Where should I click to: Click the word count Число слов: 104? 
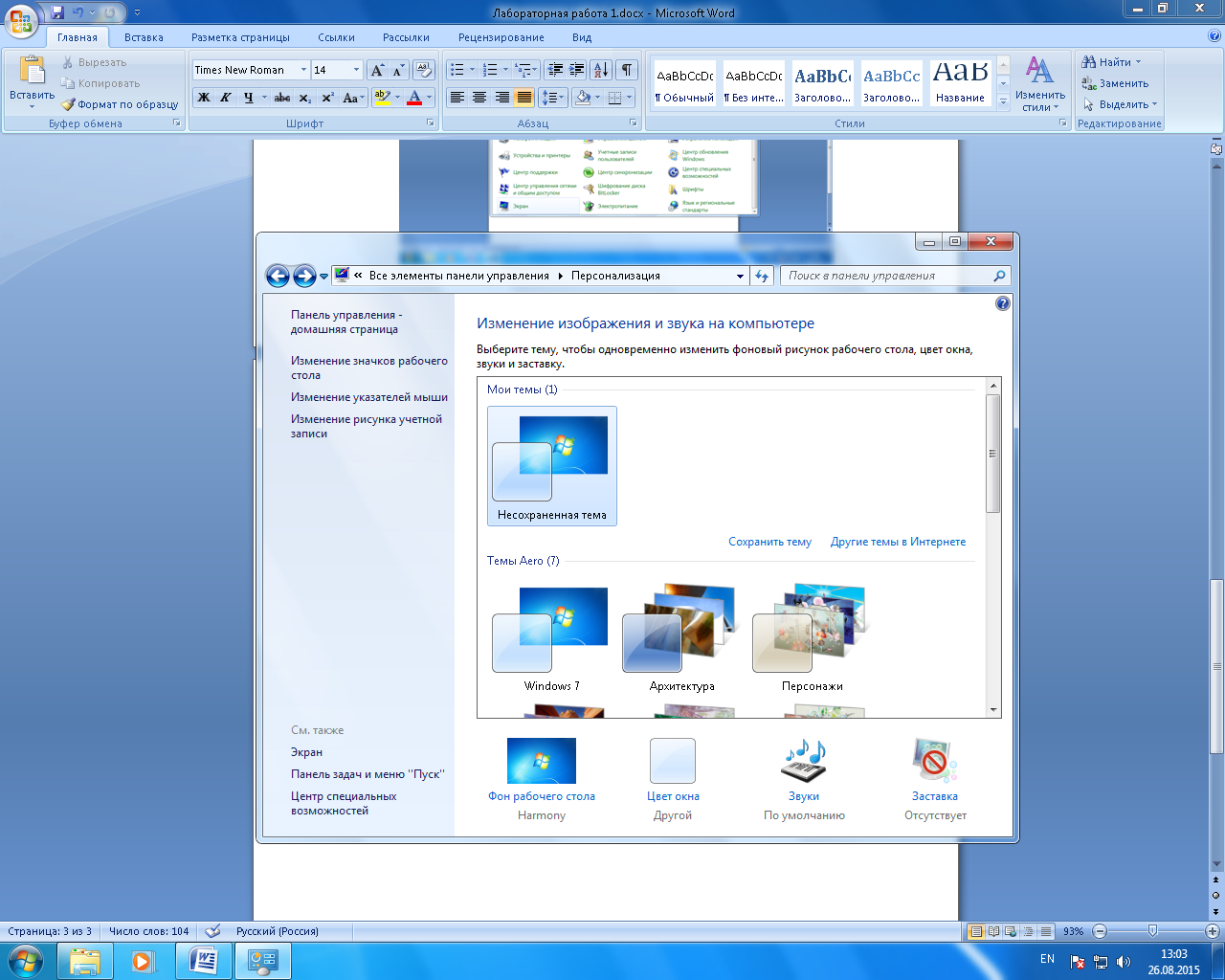point(148,931)
